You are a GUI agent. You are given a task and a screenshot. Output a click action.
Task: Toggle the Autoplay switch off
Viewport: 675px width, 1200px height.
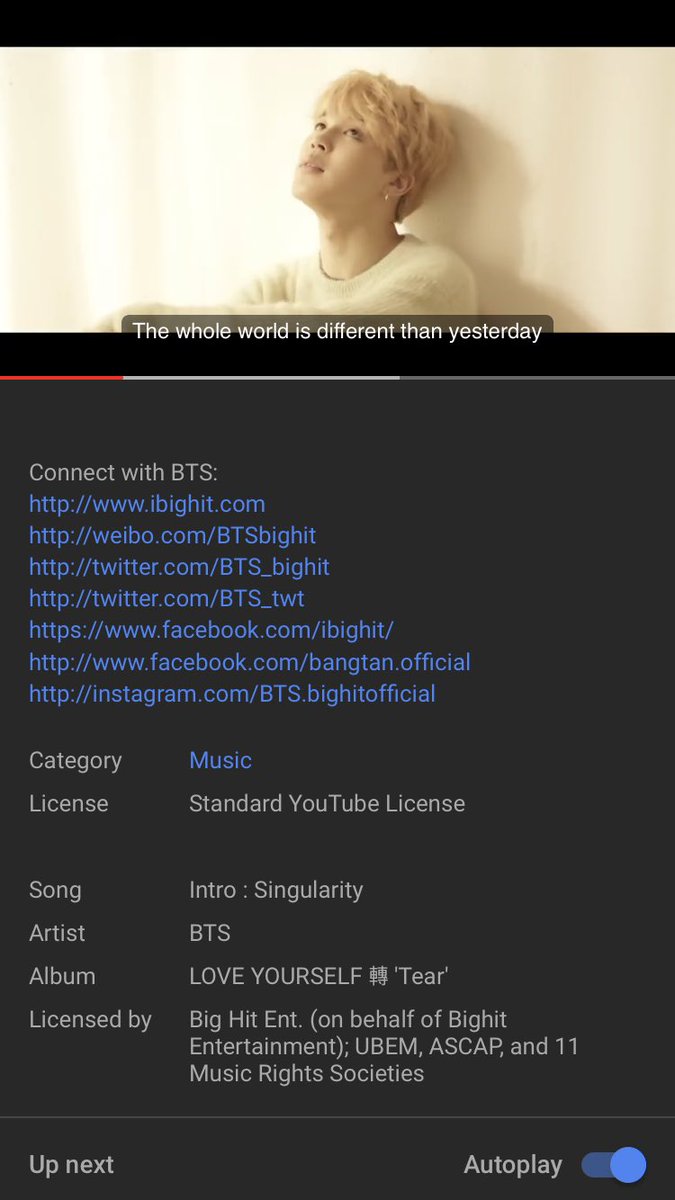click(x=614, y=1165)
